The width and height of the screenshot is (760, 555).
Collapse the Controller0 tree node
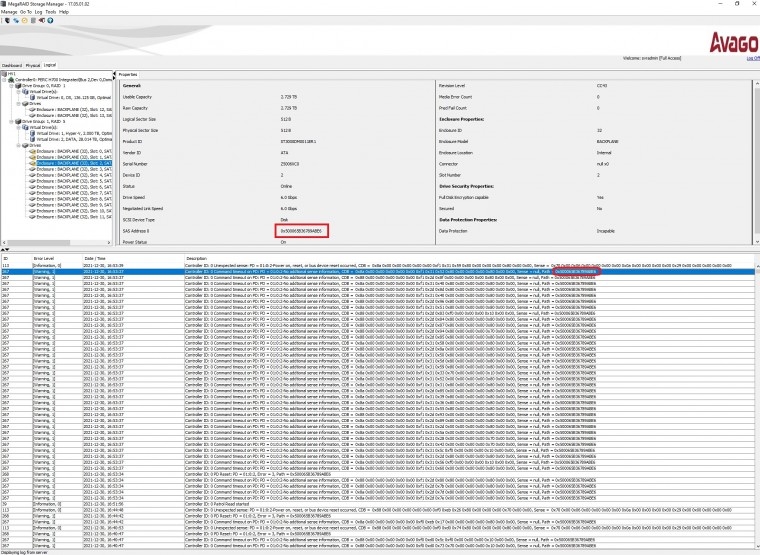pyautogui.click(x=4, y=79)
